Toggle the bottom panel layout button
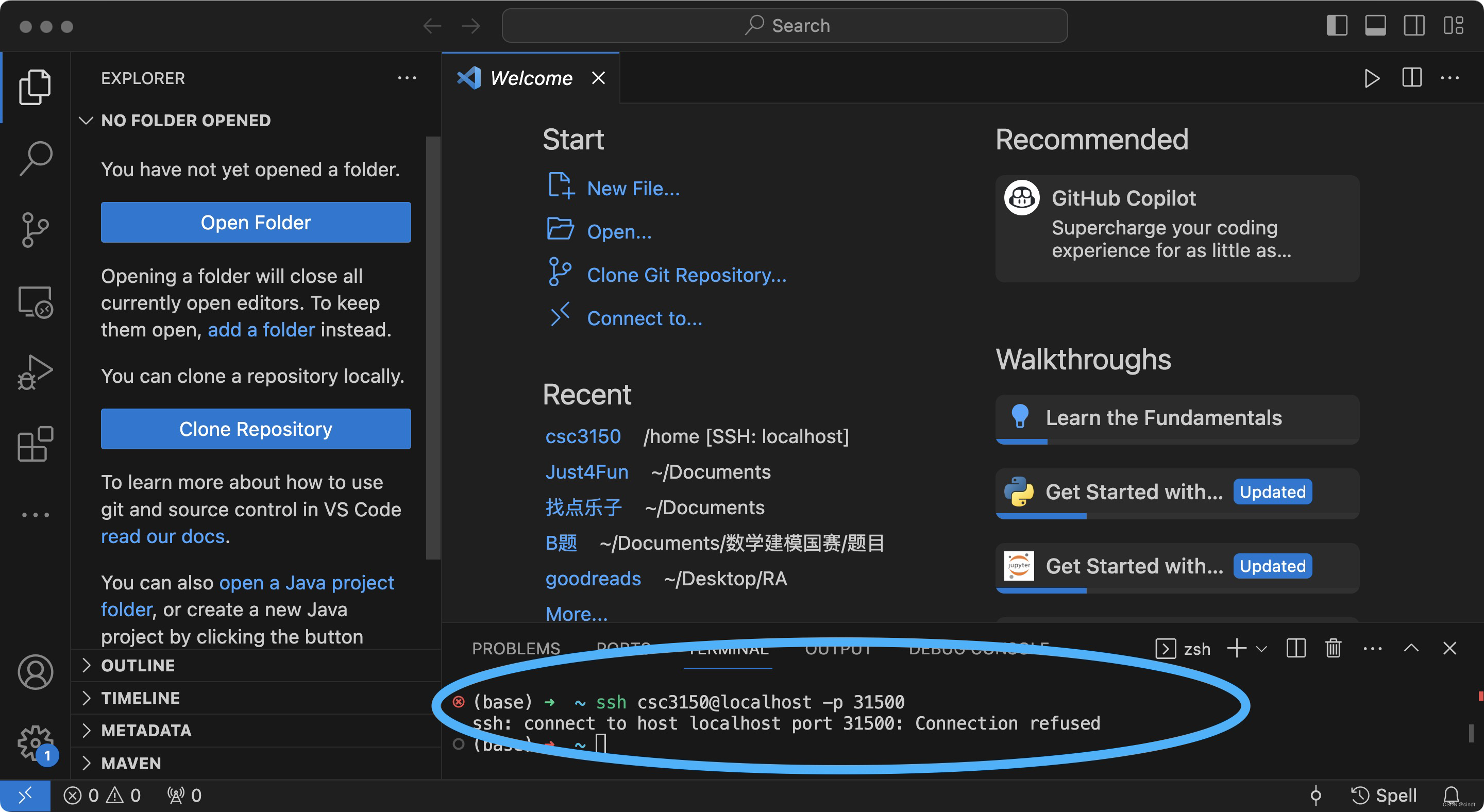The image size is (1484, 812). tap(1375, 26)
